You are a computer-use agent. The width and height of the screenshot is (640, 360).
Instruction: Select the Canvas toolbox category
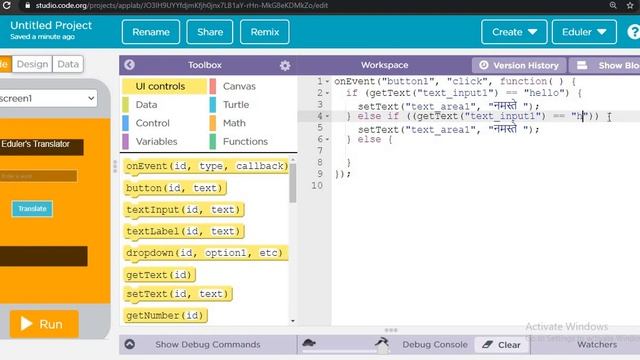pyautogui.click(x=252, y=86)
